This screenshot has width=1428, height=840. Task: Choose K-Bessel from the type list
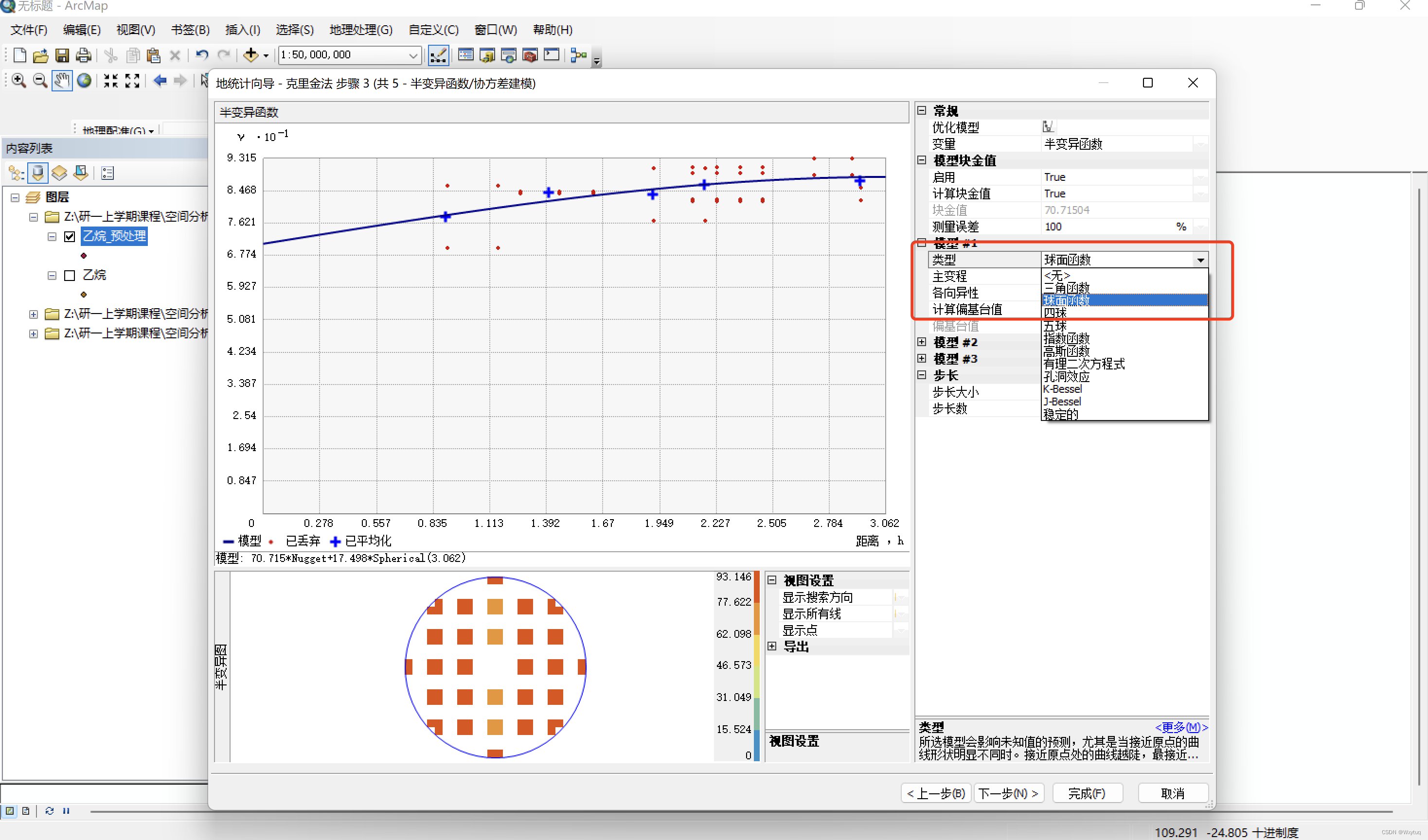tap(1063, 389)
